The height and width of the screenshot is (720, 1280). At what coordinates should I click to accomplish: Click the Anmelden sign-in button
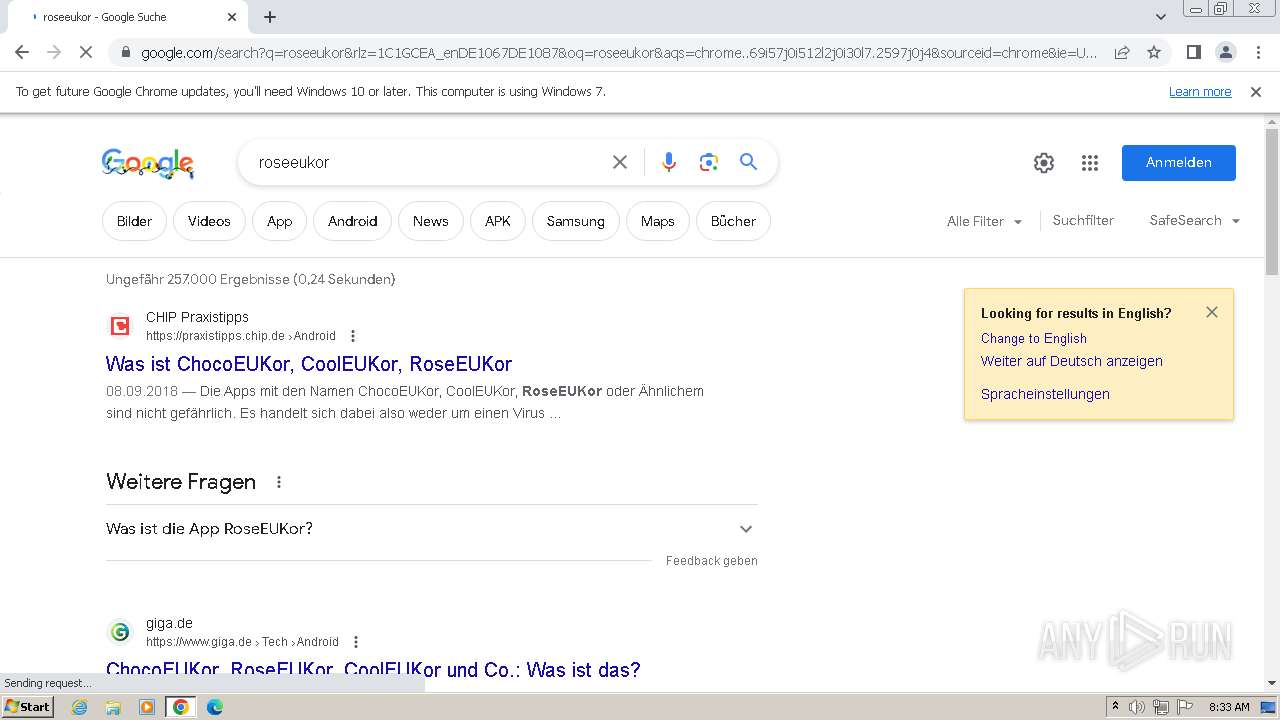click(x=1179, y=163)
